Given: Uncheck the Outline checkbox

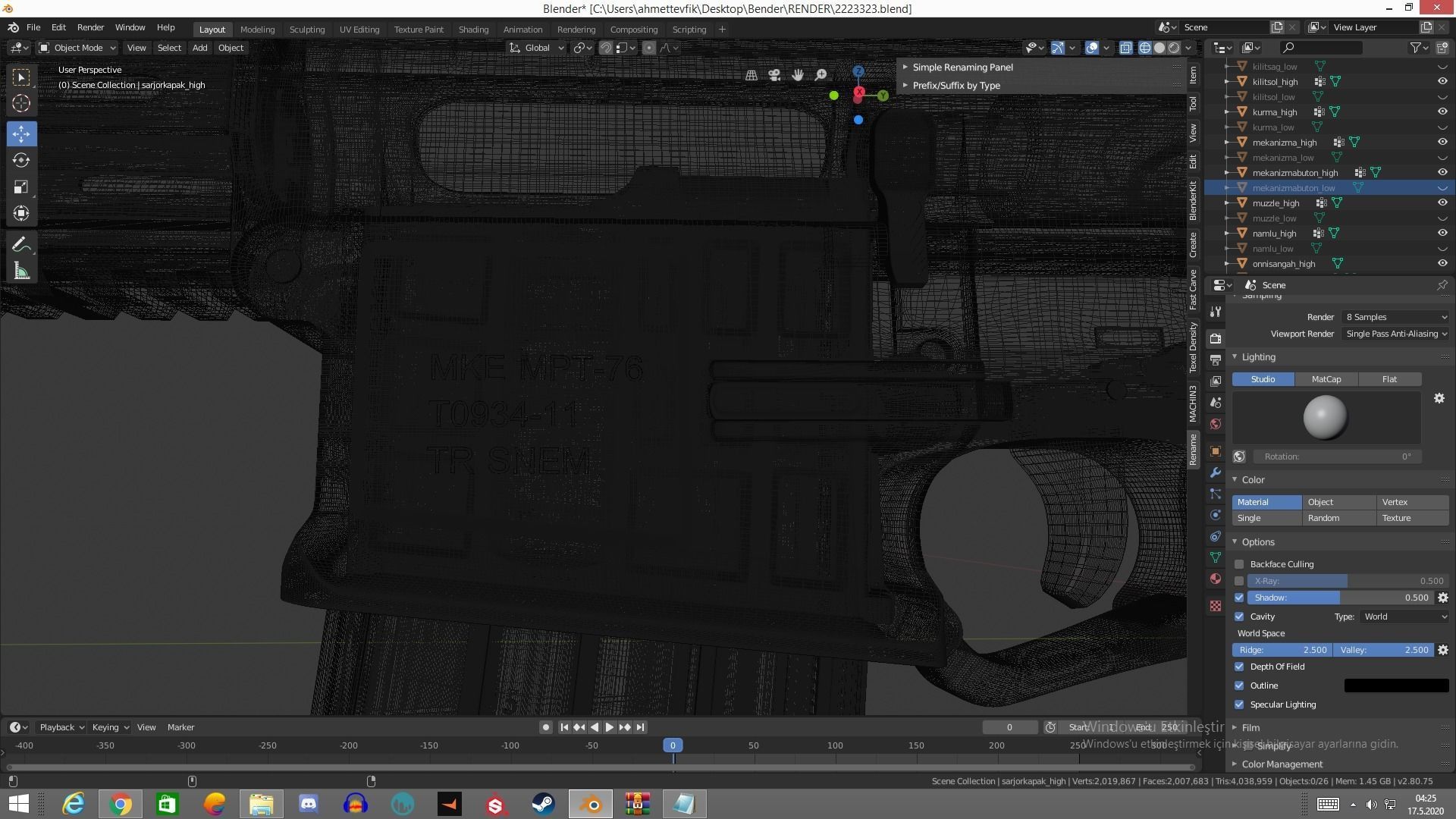Looking at the screenshot, I should pyautogui.click(x=1239, y=686).
